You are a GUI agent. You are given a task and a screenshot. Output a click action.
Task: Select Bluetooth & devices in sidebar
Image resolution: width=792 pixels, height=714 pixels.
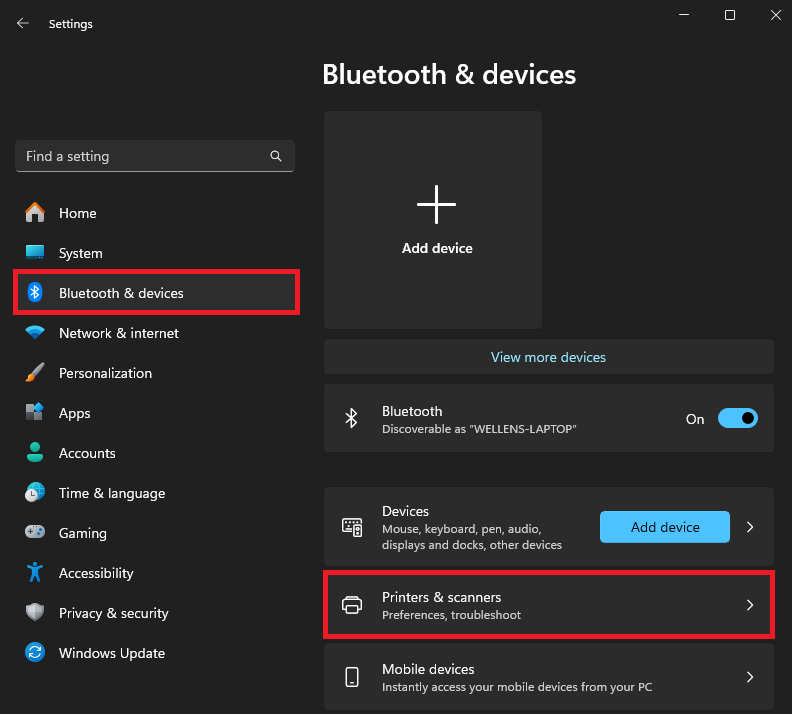click(155, 293)
